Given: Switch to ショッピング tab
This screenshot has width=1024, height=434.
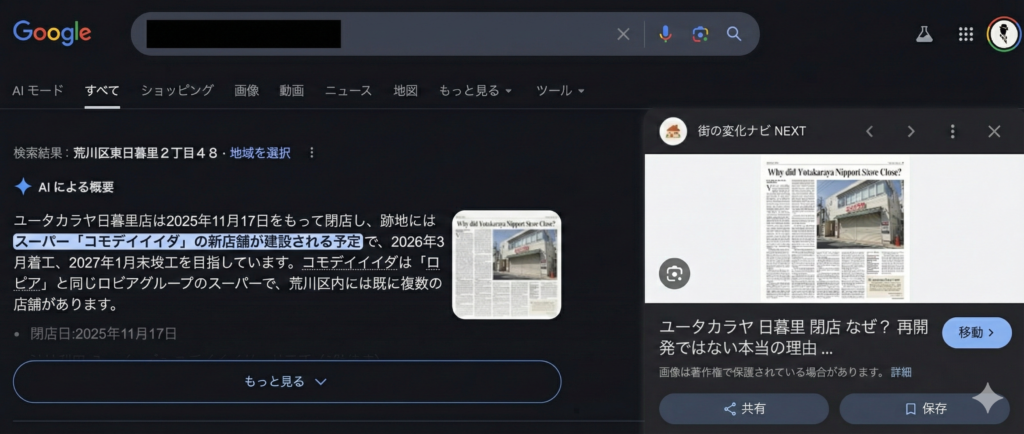Looking at the screenshot, I should (x=177, y=90).
